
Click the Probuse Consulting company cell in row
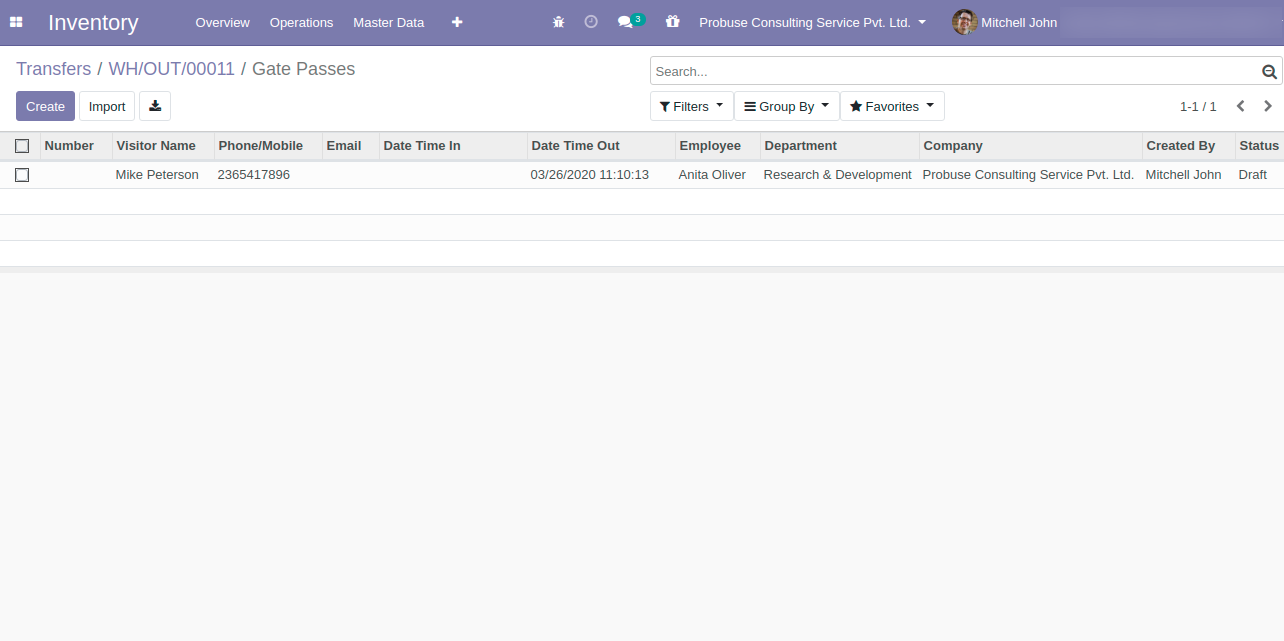coord(1028,175)
